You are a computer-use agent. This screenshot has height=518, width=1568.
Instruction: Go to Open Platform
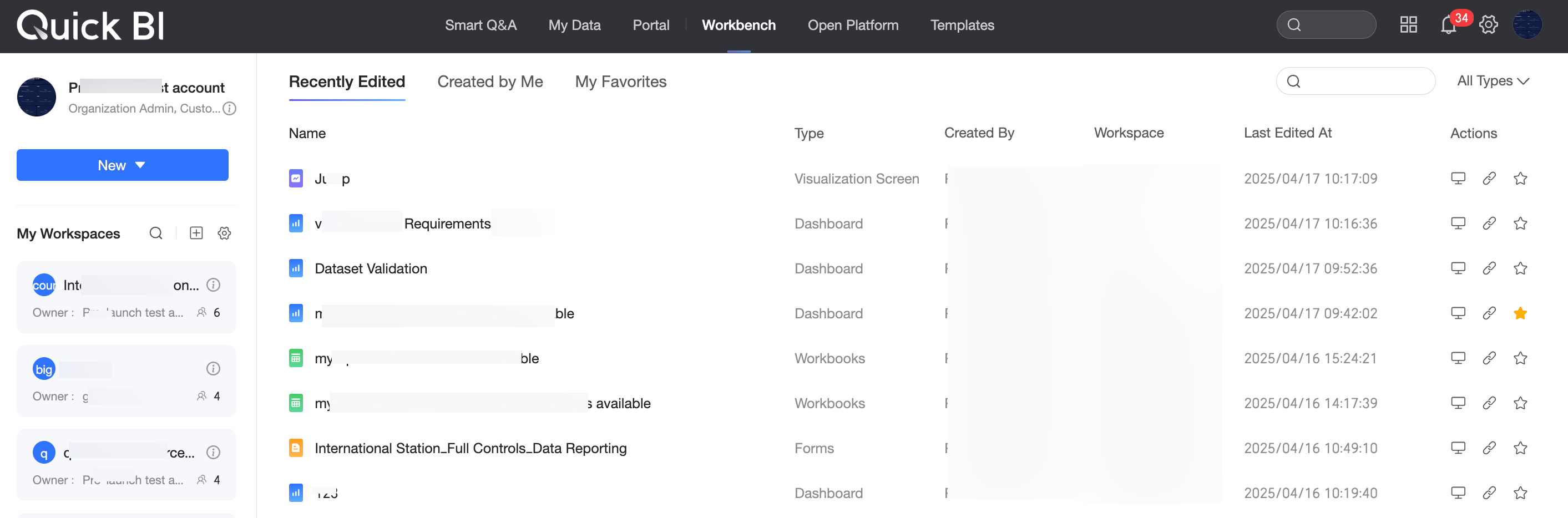coord(853,25)
